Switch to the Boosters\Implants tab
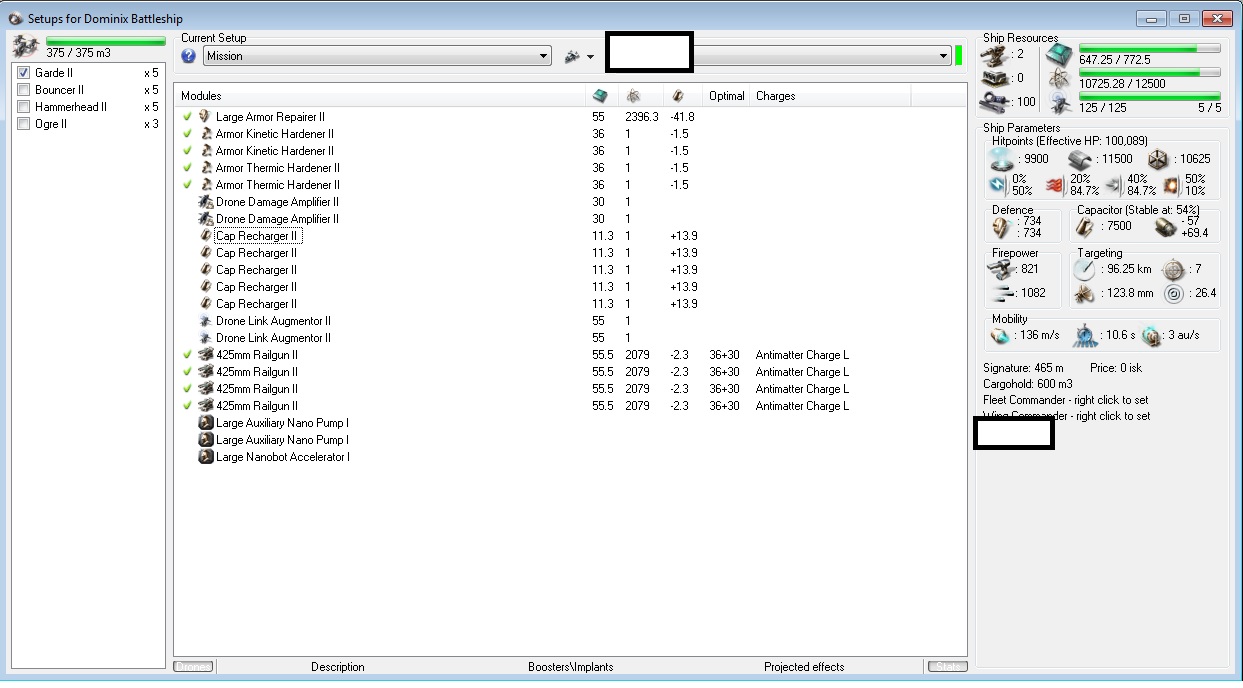This screenshot has height=688, width=1243. coord(571,667)
